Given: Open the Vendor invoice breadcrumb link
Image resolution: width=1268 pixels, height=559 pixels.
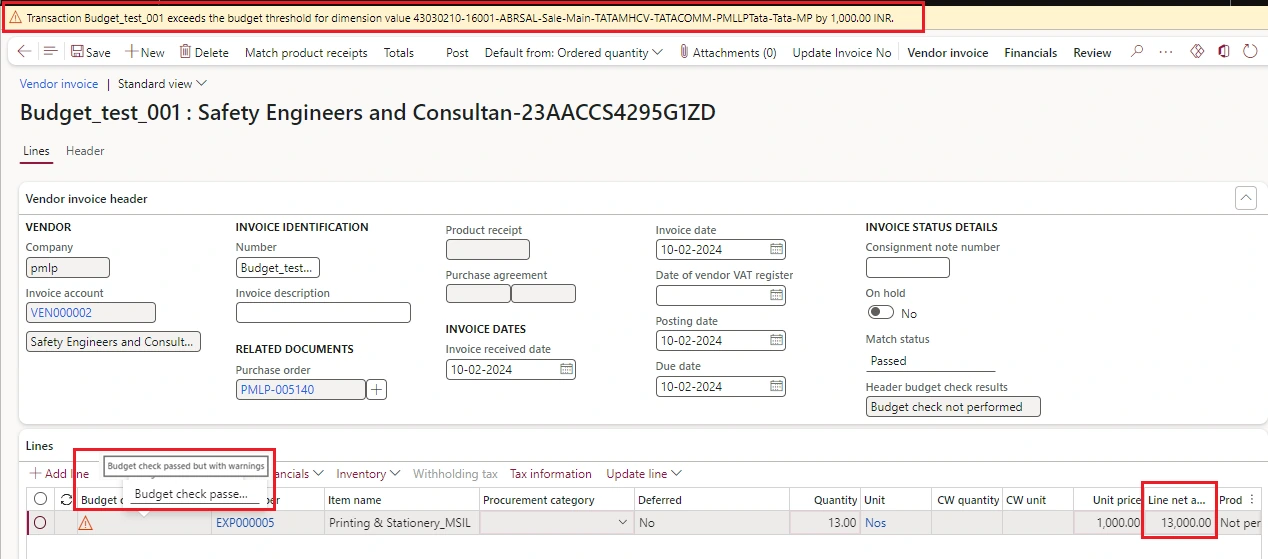Looking at the screenshot, I should point(59,84).
